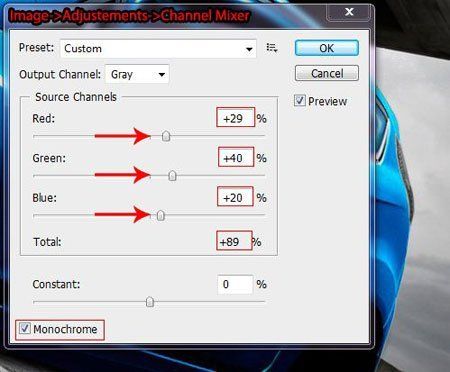Click the Blue label
Screen dimensions: 450x372
tap(45, 198)
